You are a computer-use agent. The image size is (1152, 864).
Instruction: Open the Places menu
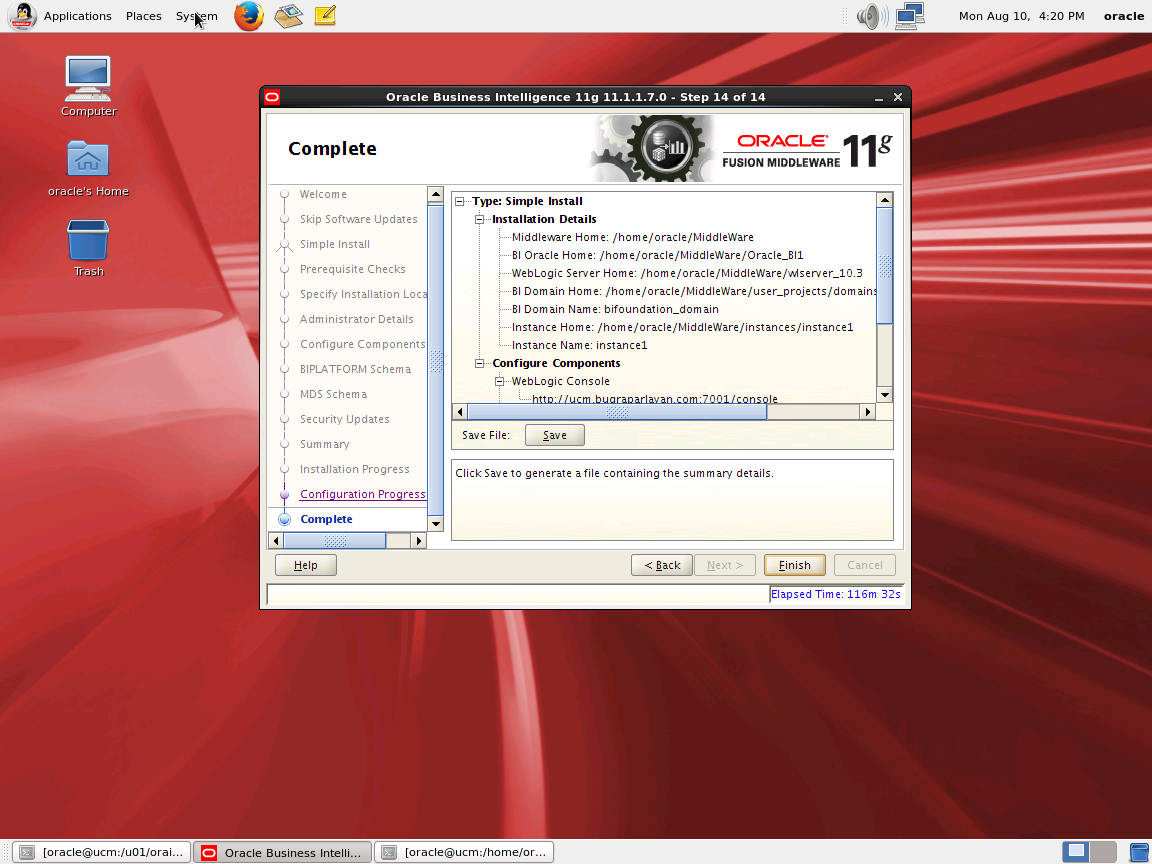point(143,15)
